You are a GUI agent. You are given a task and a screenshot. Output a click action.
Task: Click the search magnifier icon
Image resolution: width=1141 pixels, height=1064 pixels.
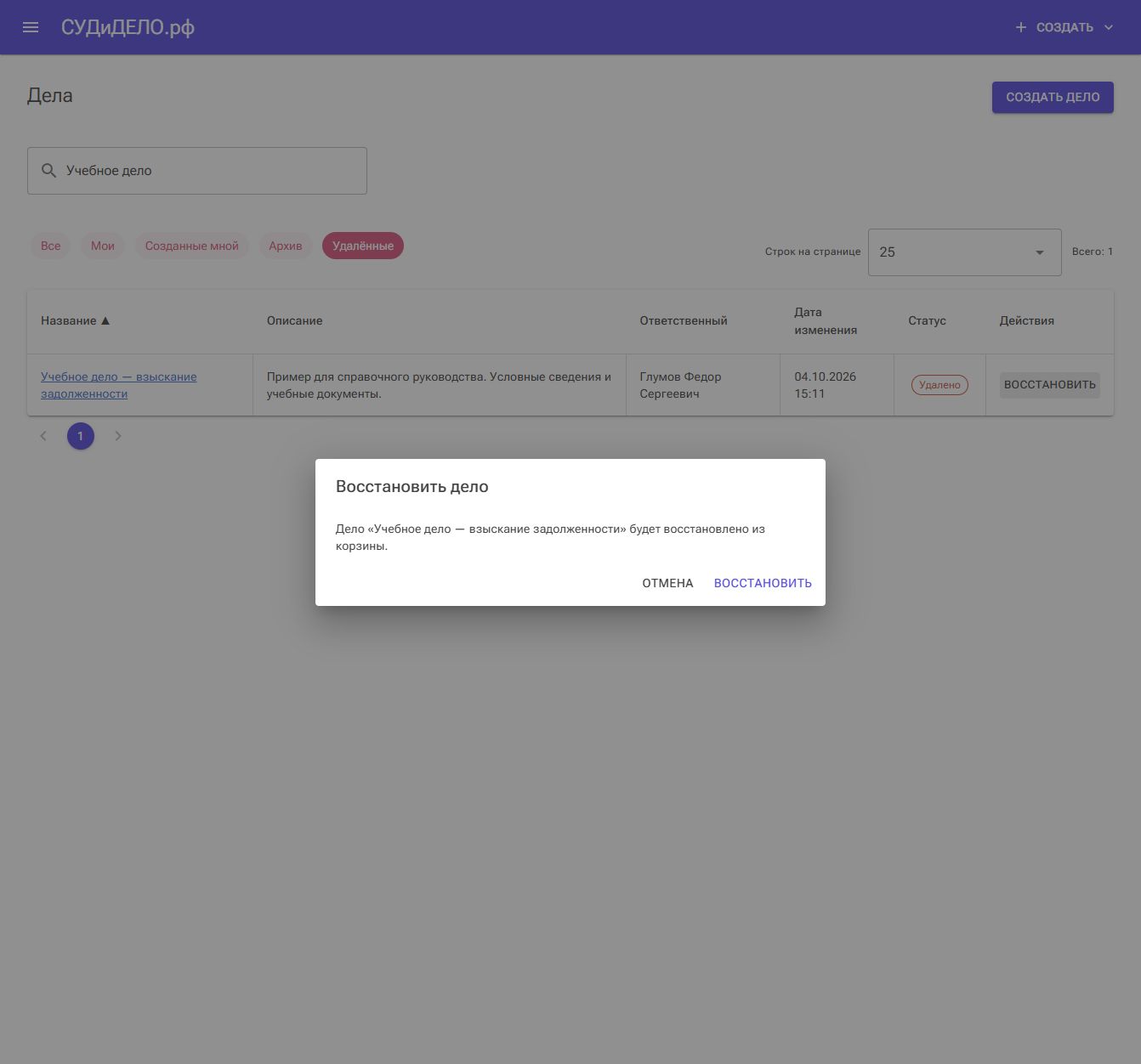coord(49,171)
